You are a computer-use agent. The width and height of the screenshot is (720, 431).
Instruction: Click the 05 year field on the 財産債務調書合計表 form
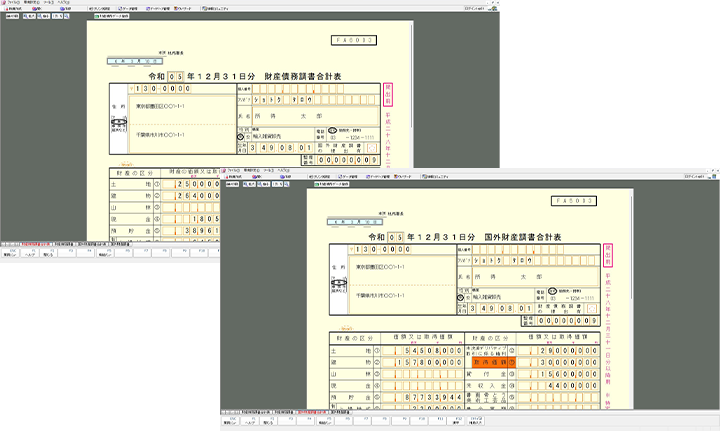177,76
